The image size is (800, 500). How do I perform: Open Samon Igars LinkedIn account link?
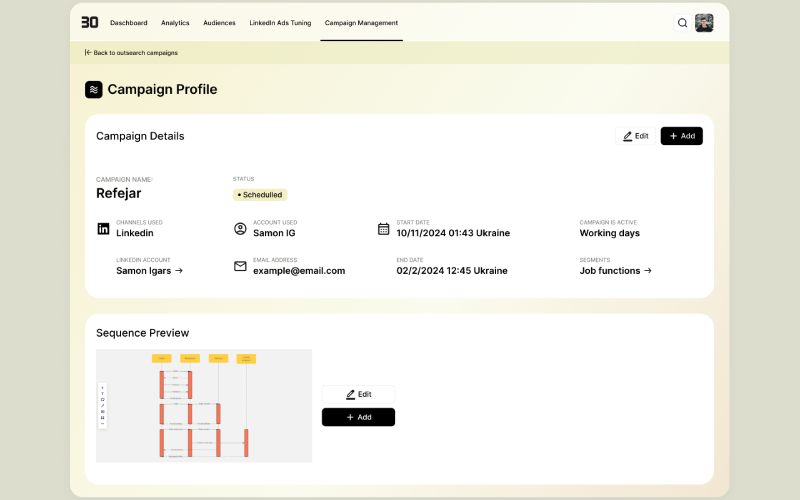149,271
